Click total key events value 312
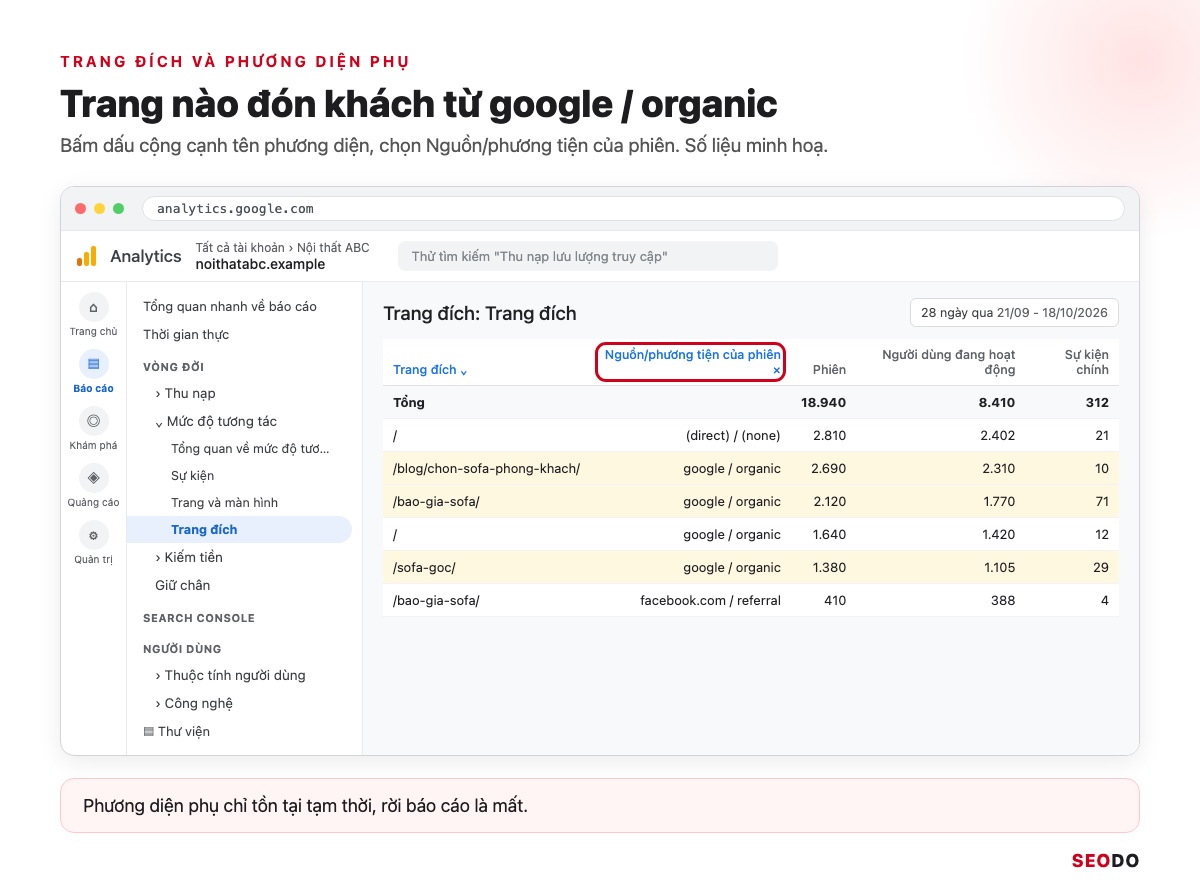This screenshot has width=1200, height=893. pyautogui.click(x=1097, y=402)
